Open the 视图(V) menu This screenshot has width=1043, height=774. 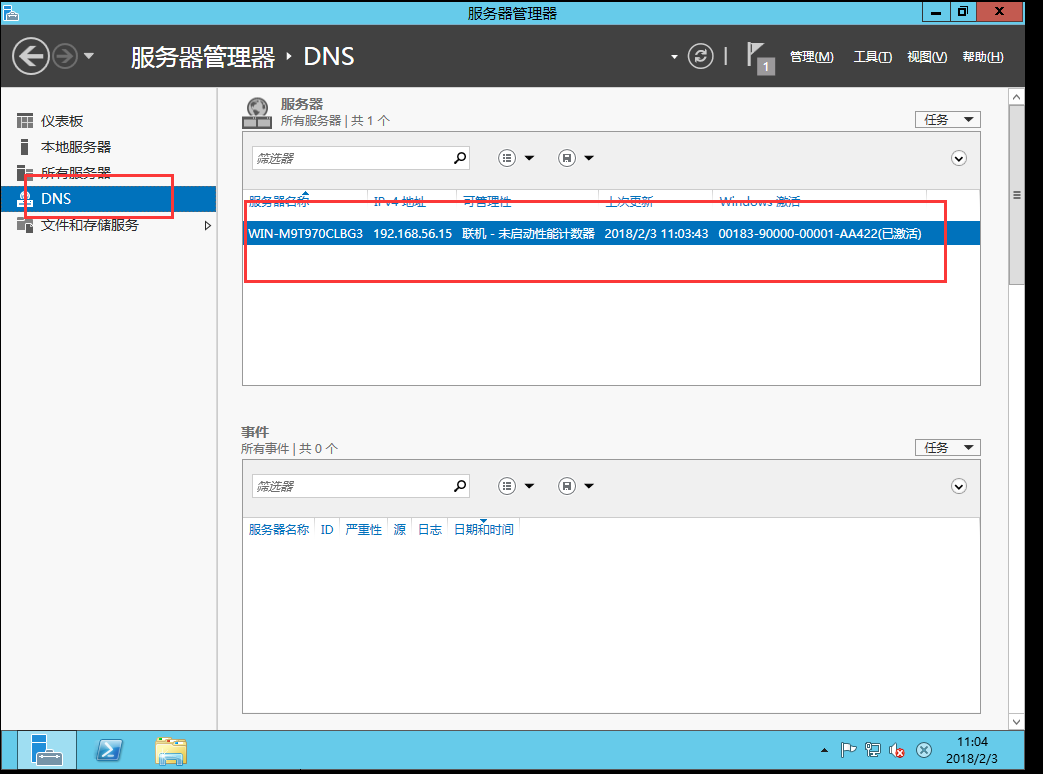(x=927, y=57)
